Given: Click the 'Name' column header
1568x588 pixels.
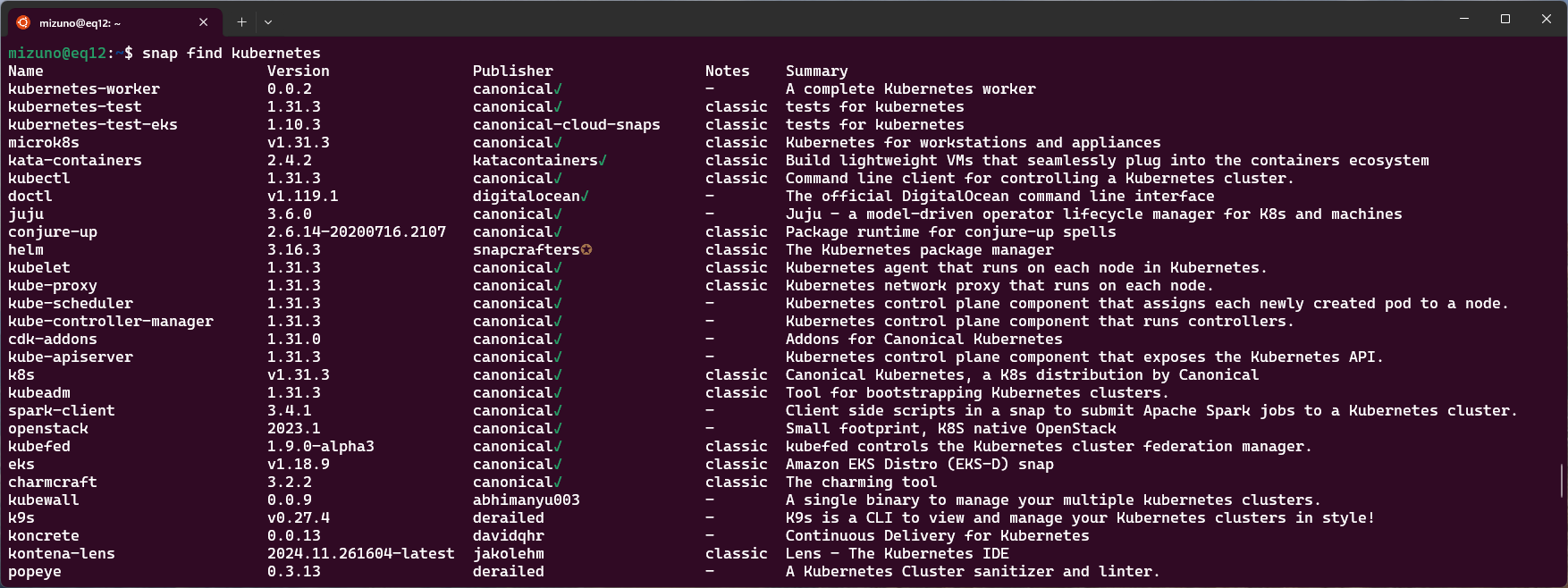Looking at the screenshot, I should [x=26, y=71].
